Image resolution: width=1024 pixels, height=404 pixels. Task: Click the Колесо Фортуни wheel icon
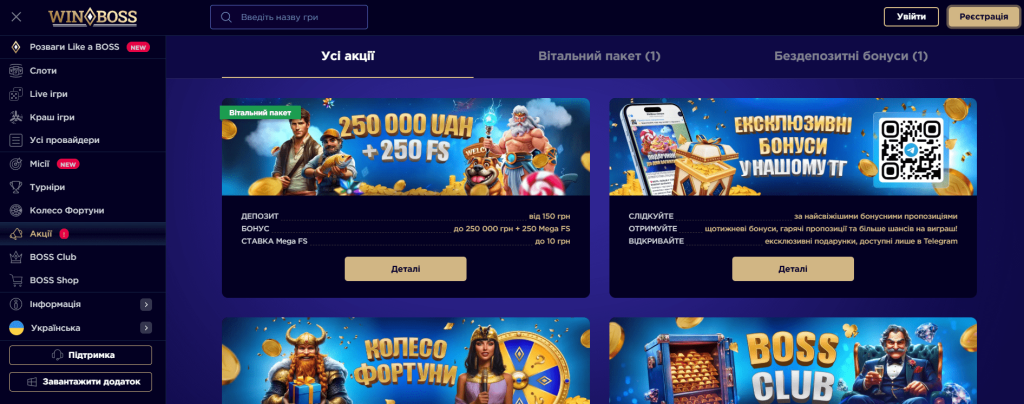[16, 211]
